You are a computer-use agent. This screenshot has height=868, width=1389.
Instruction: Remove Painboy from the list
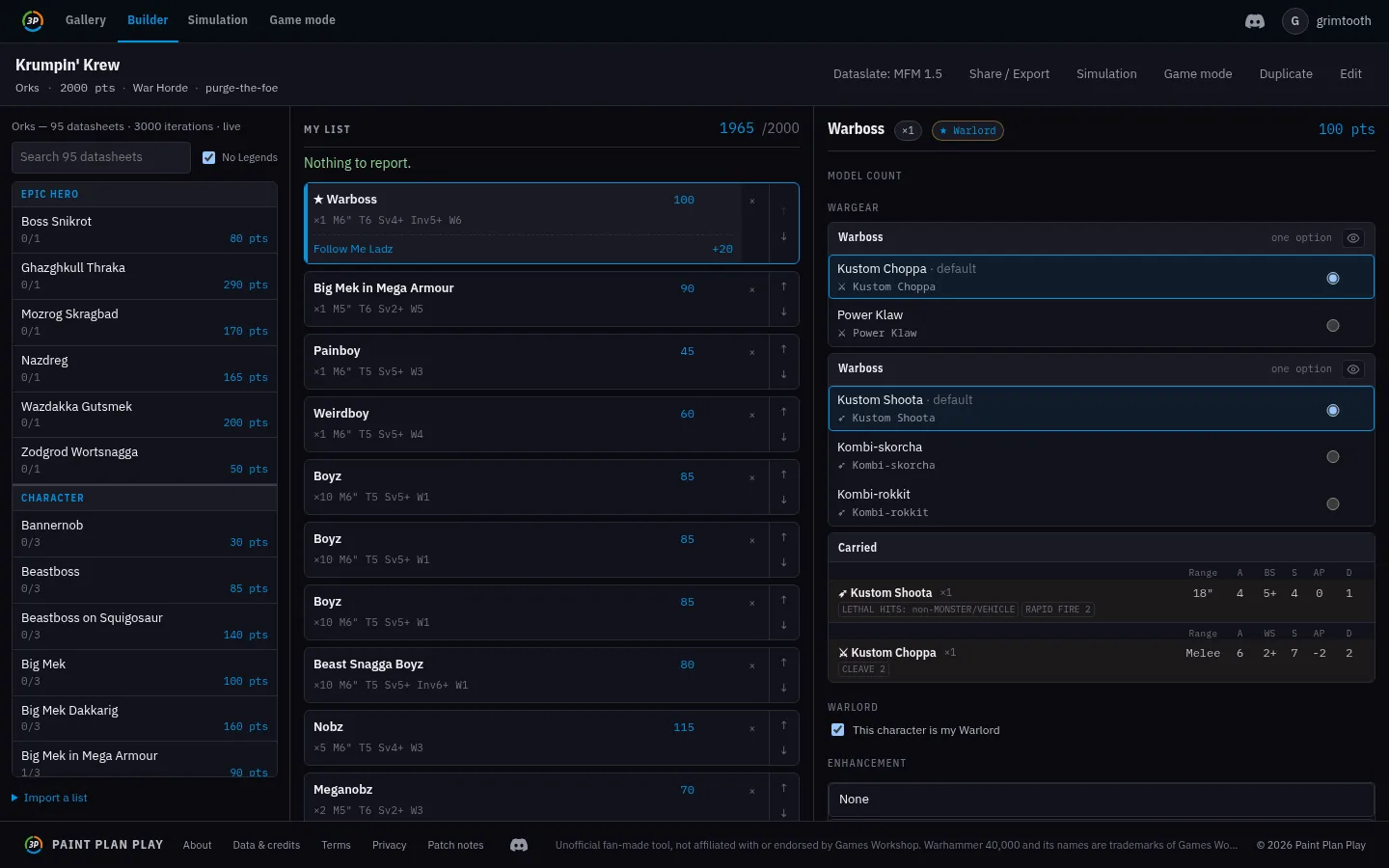752,352
